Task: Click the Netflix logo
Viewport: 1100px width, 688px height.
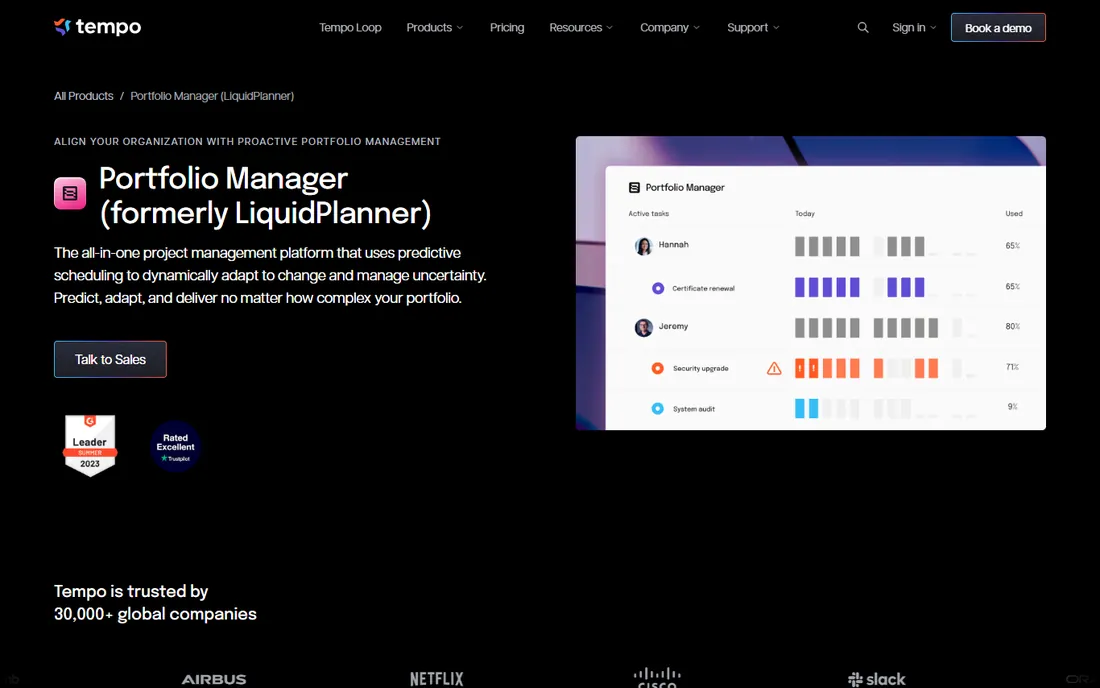Action: (436, 679)
